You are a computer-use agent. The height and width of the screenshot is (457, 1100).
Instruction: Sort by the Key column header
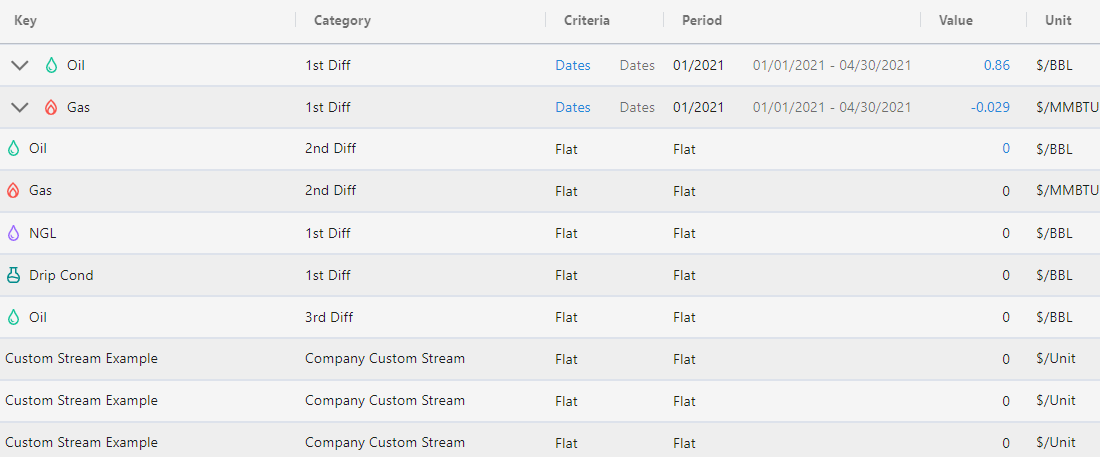pos(25,20)
